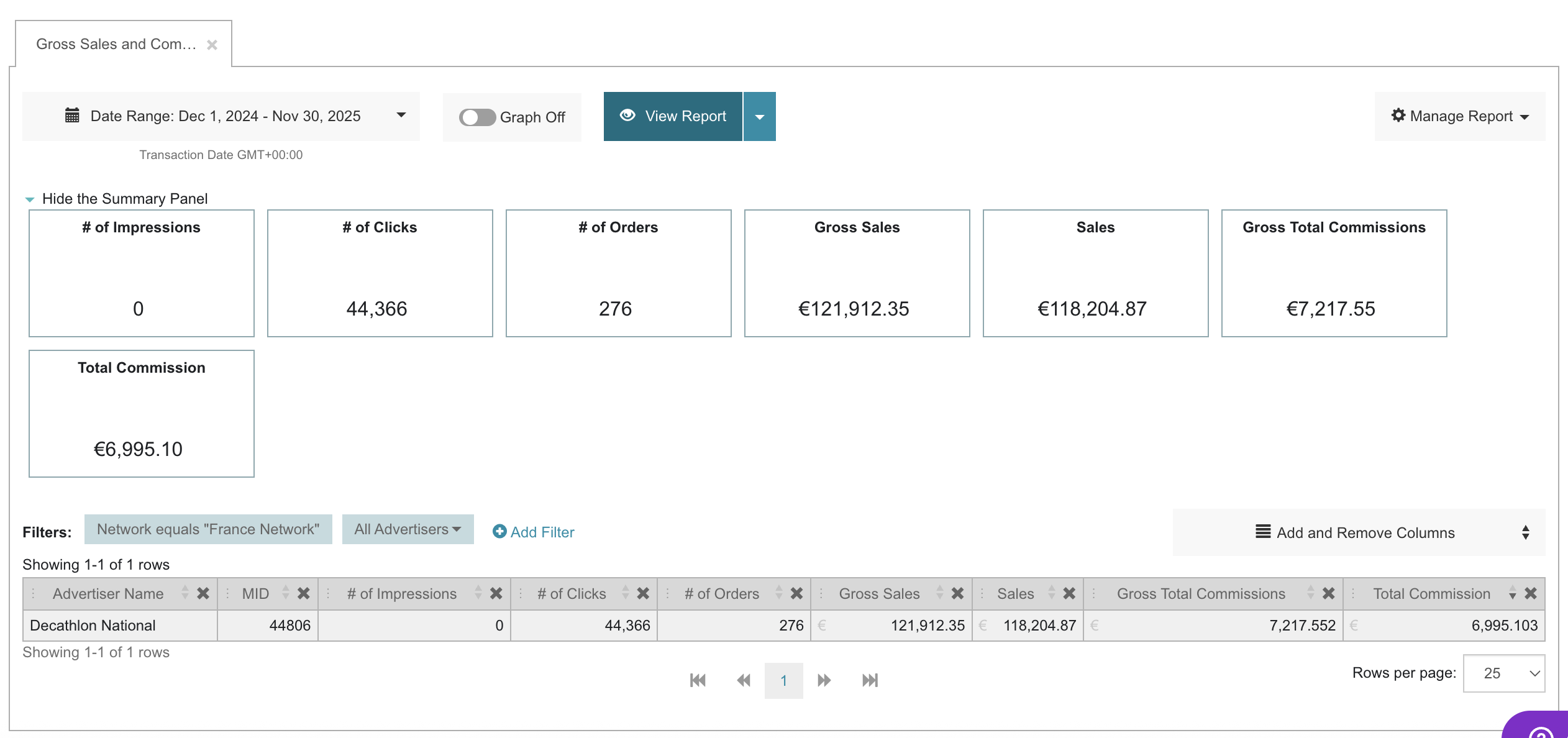
Task: Remove the Gross Sales column
Action: click(957, 593)
